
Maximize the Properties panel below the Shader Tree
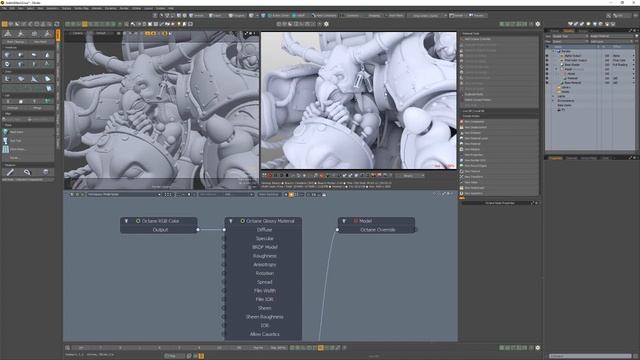coord(631,158)
